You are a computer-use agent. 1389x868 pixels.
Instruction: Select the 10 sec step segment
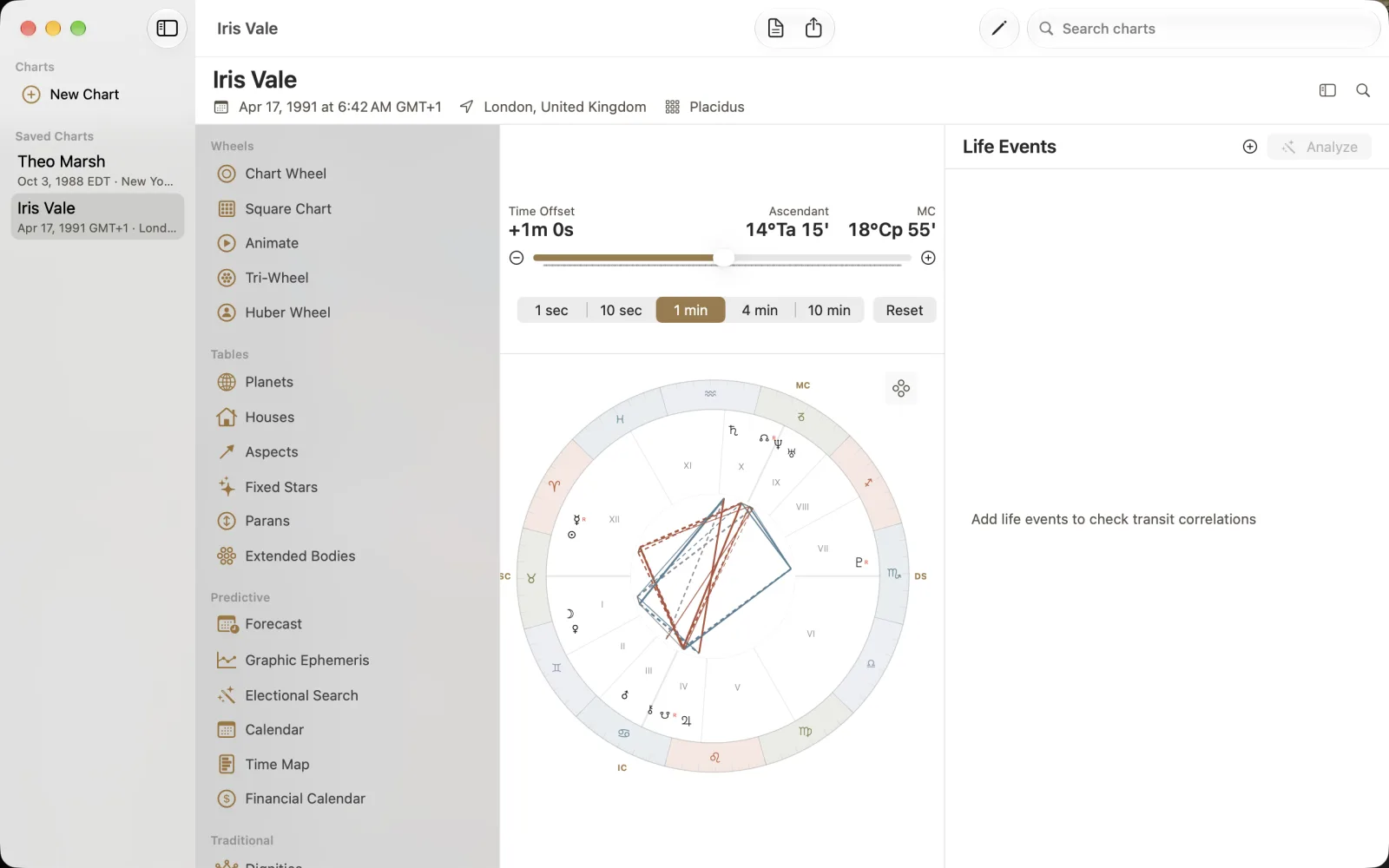tap(621, 310)
